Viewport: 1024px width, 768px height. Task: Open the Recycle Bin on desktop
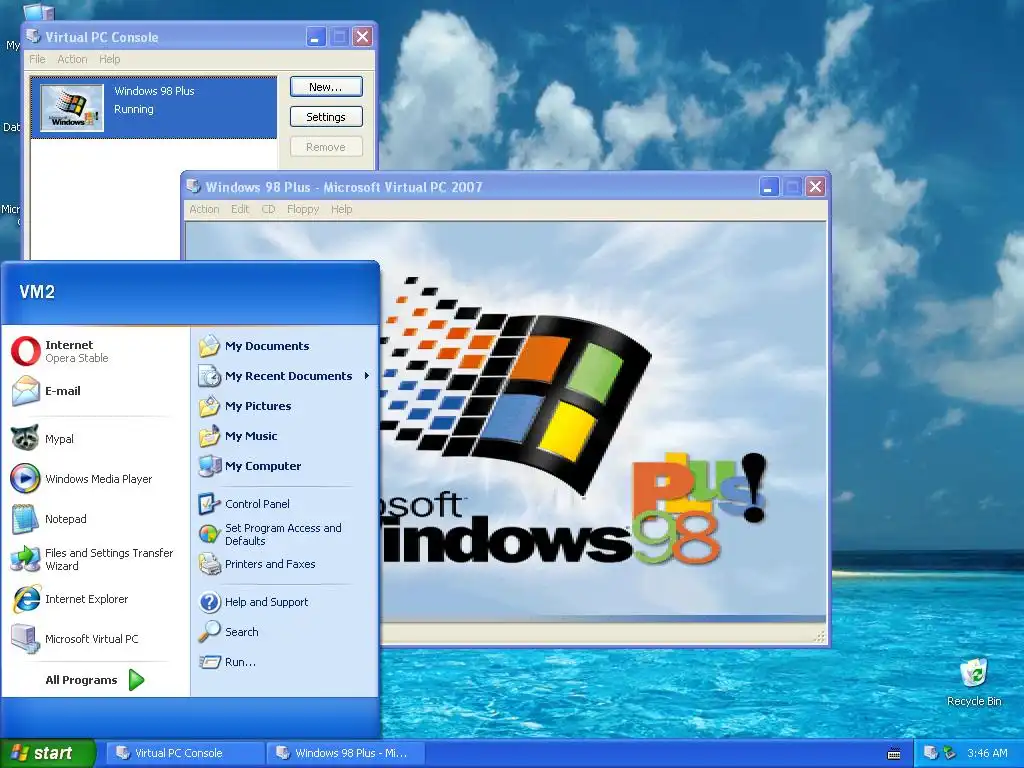pos(974,683)
